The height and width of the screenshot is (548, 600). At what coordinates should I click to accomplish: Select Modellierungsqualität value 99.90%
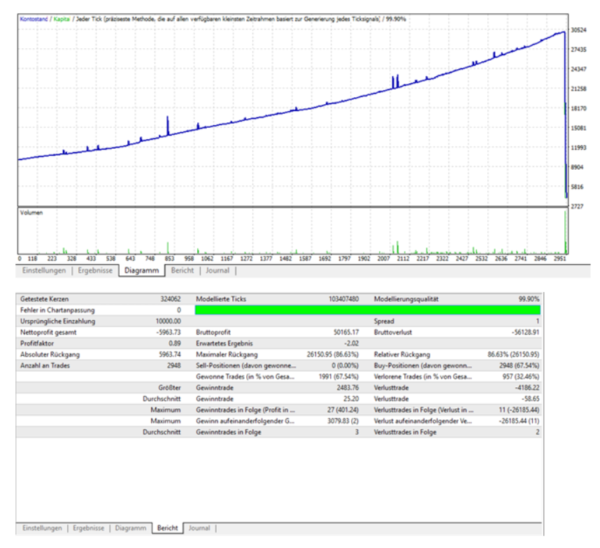(x=529, y=299)
